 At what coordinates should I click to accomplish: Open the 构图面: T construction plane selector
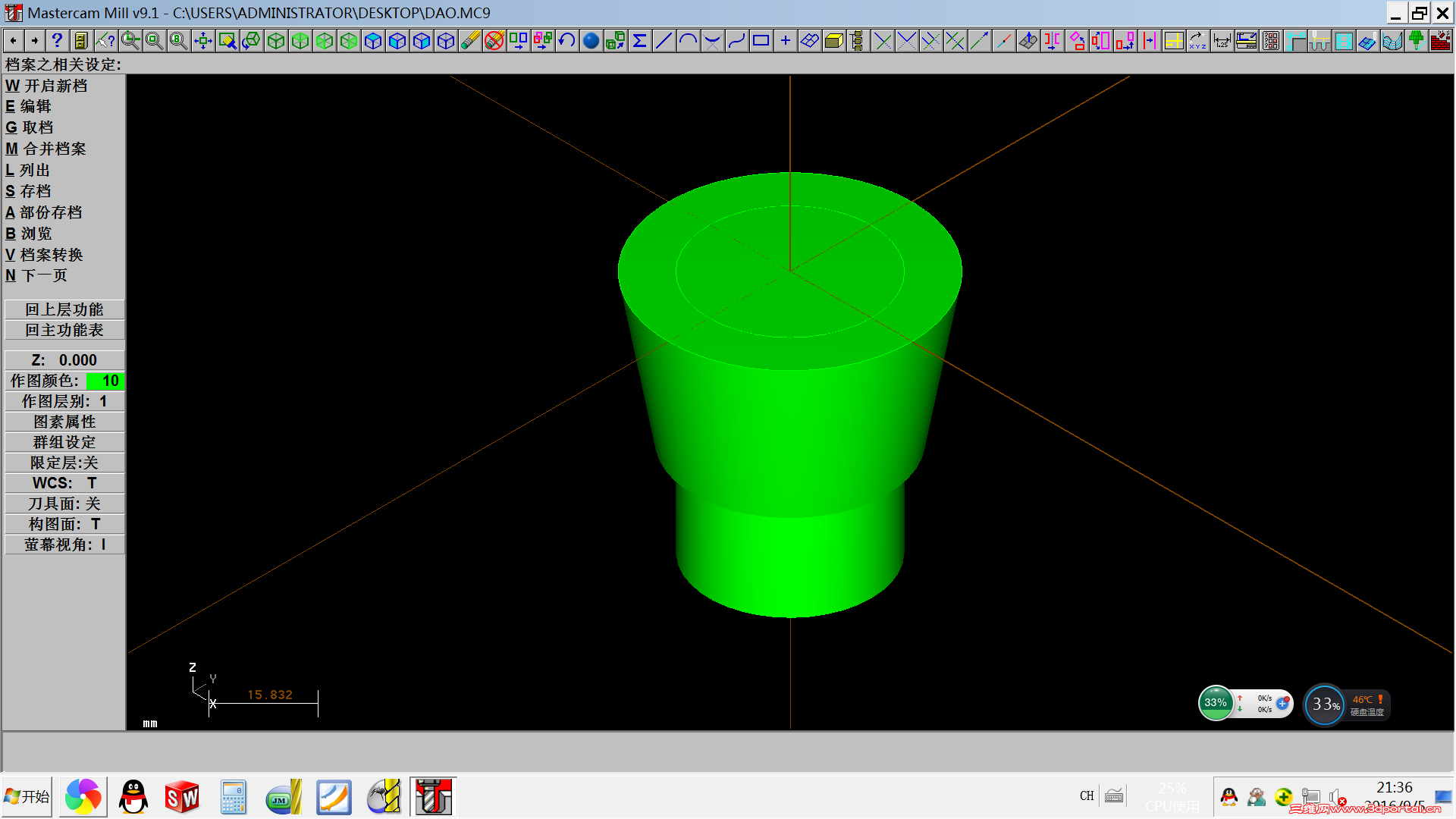point(64,524)
